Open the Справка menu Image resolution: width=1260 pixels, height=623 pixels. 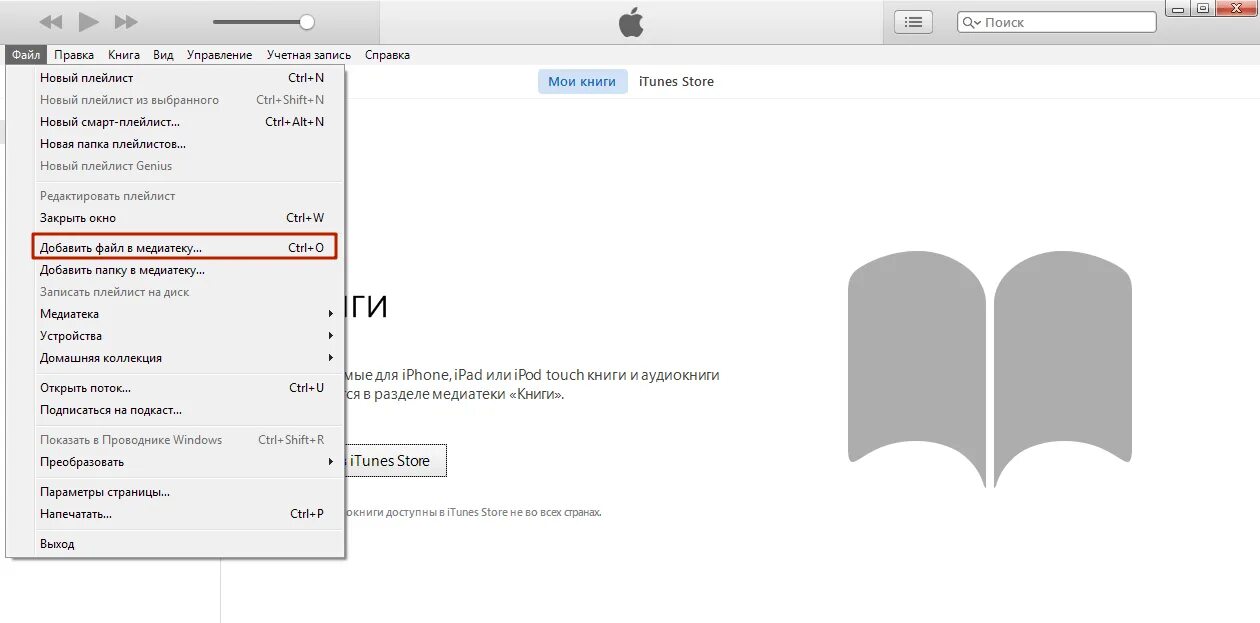[x=387, y=55]
